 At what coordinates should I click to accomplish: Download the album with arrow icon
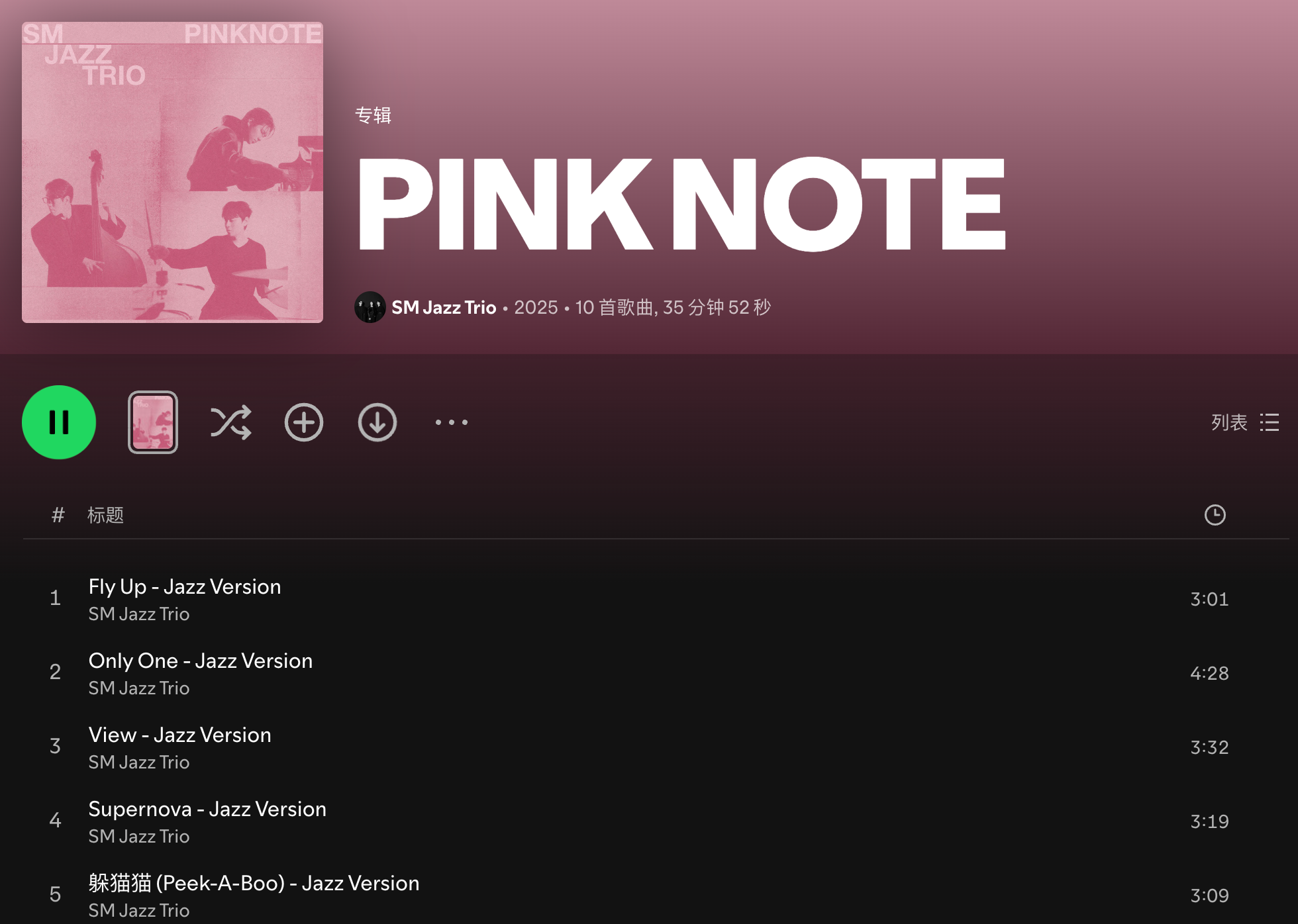pyautogui.click(x=377, y=422)
